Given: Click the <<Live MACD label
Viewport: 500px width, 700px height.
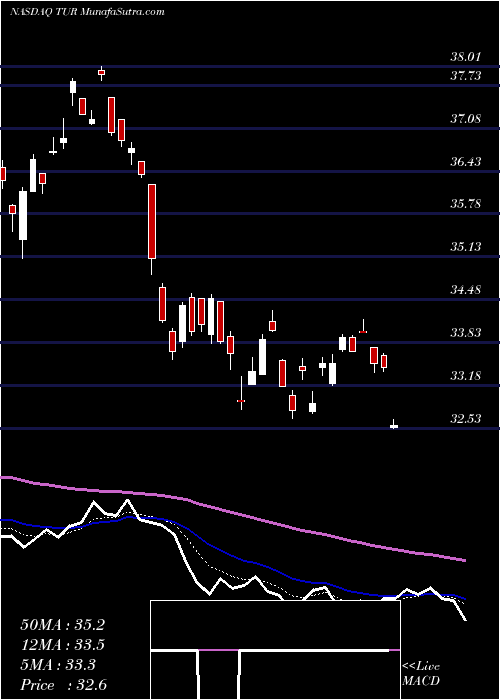Looking at the screenshot, I should click(x=421, y=674).
